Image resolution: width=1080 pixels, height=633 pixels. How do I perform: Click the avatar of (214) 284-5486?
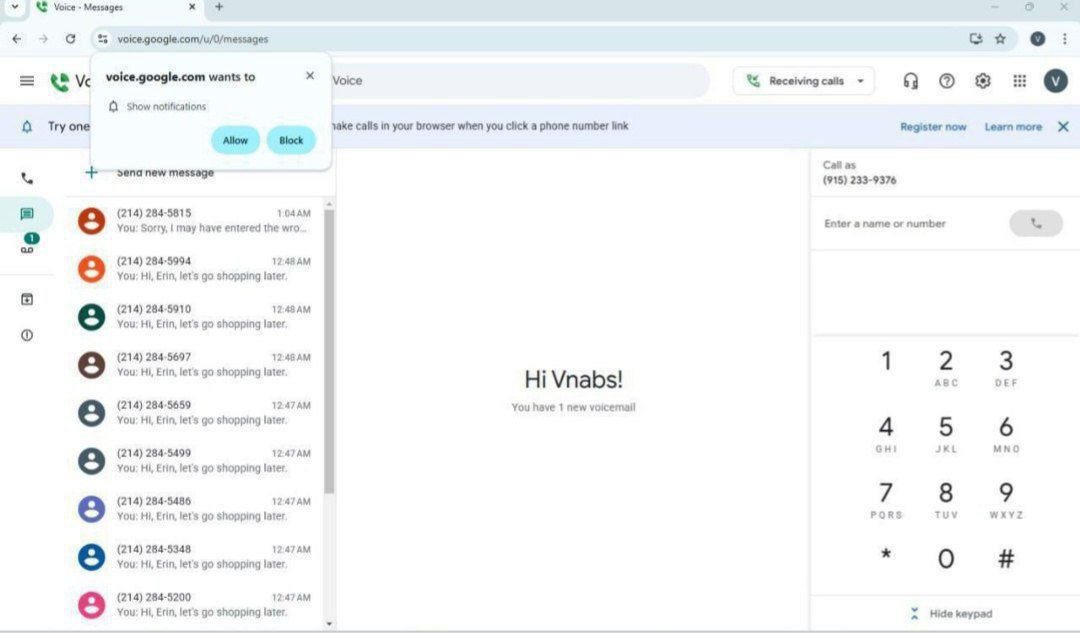click(92, 509)
